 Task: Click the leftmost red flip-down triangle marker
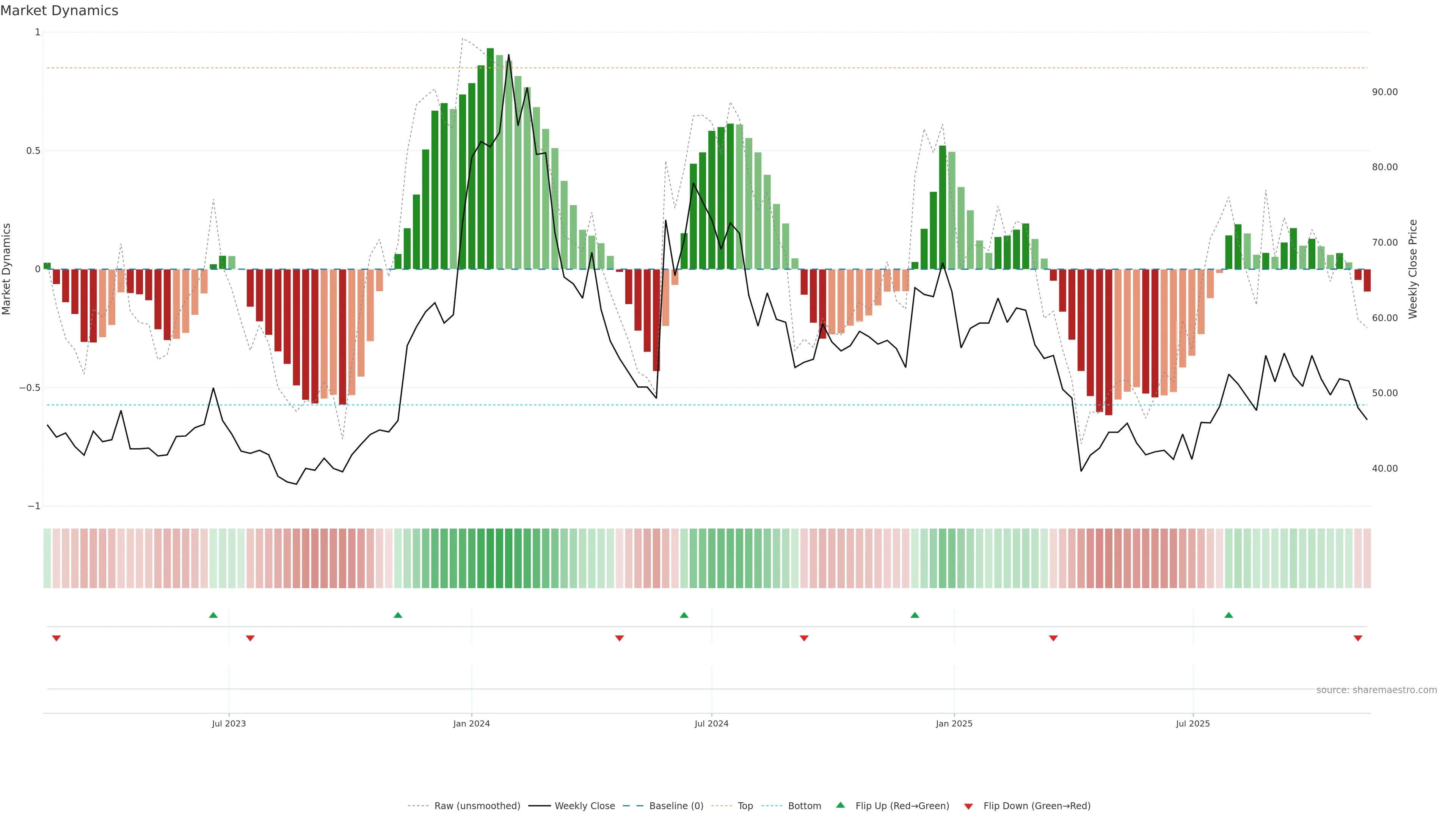click(x=56, y=638)
